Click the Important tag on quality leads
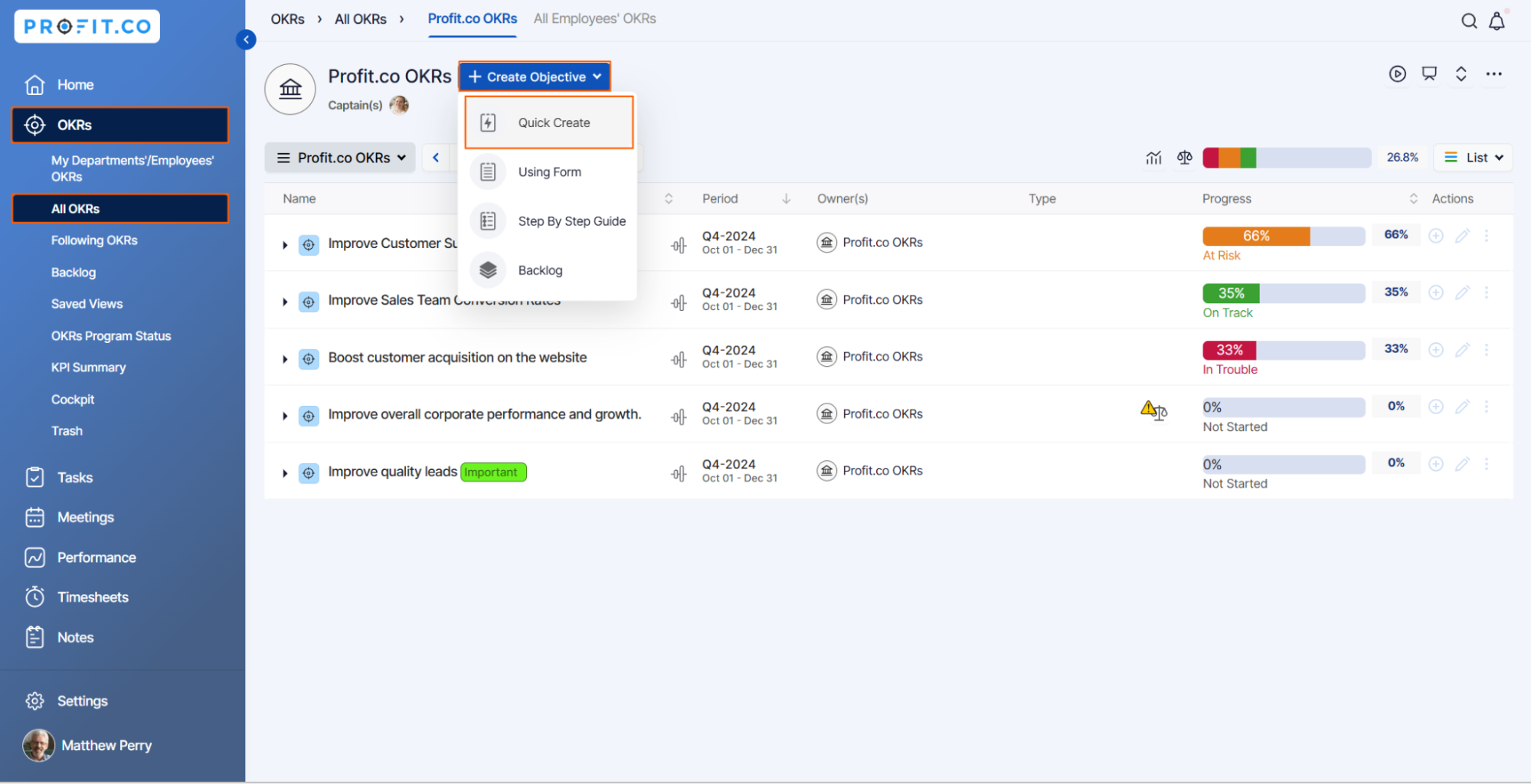Screen dimensions: 1531x784 [x=493, y=472]
